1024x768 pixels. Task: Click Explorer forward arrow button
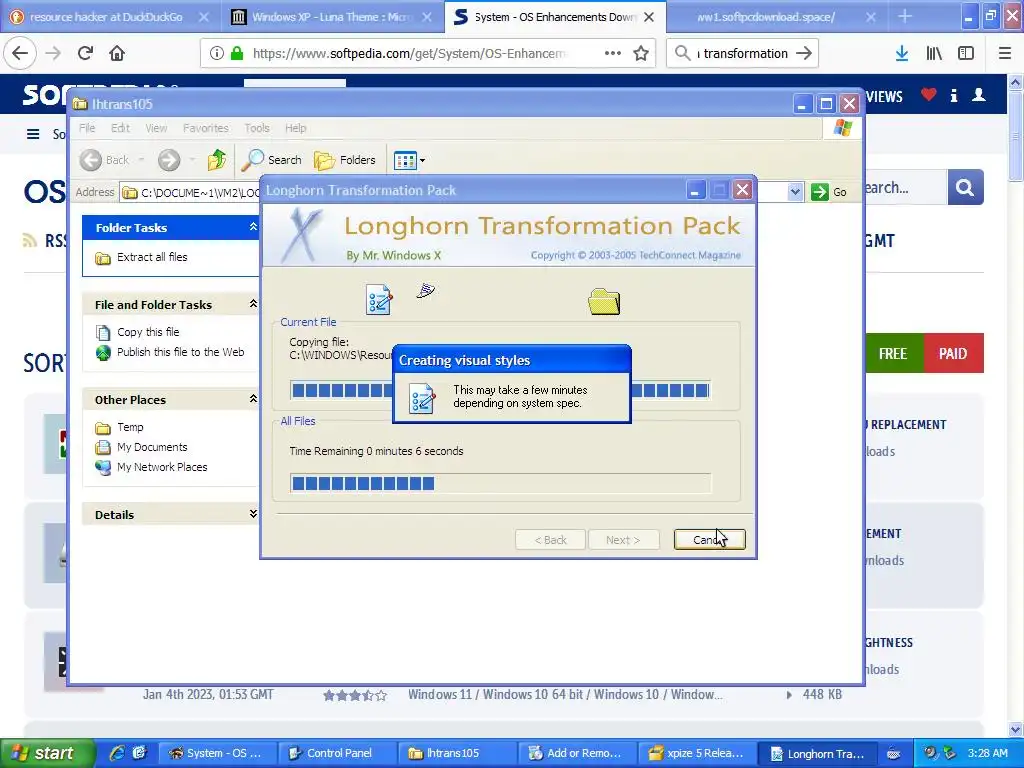point(169,160)
